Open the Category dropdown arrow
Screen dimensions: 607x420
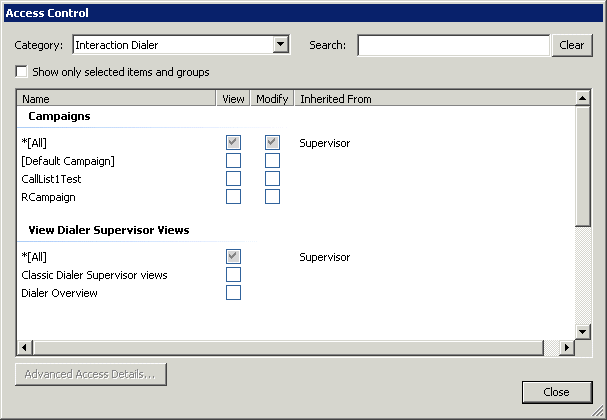pos(281,45)
